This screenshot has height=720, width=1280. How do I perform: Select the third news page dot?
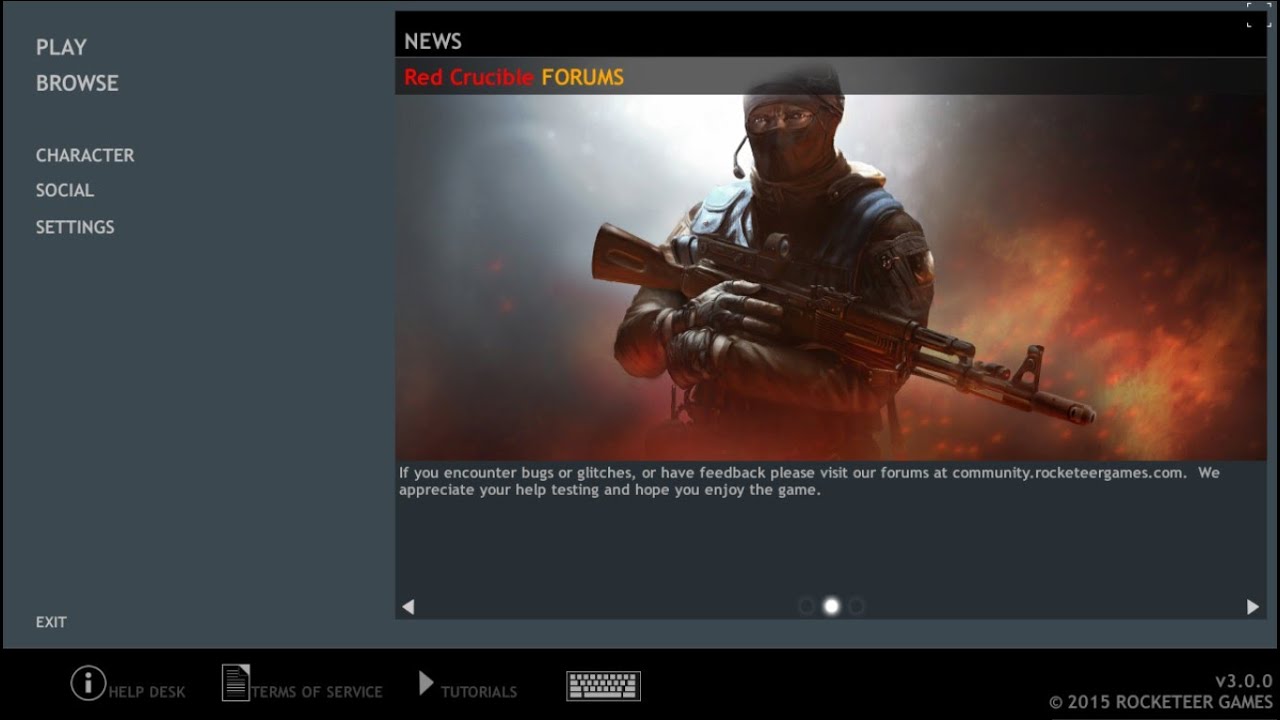click(856, 606)
